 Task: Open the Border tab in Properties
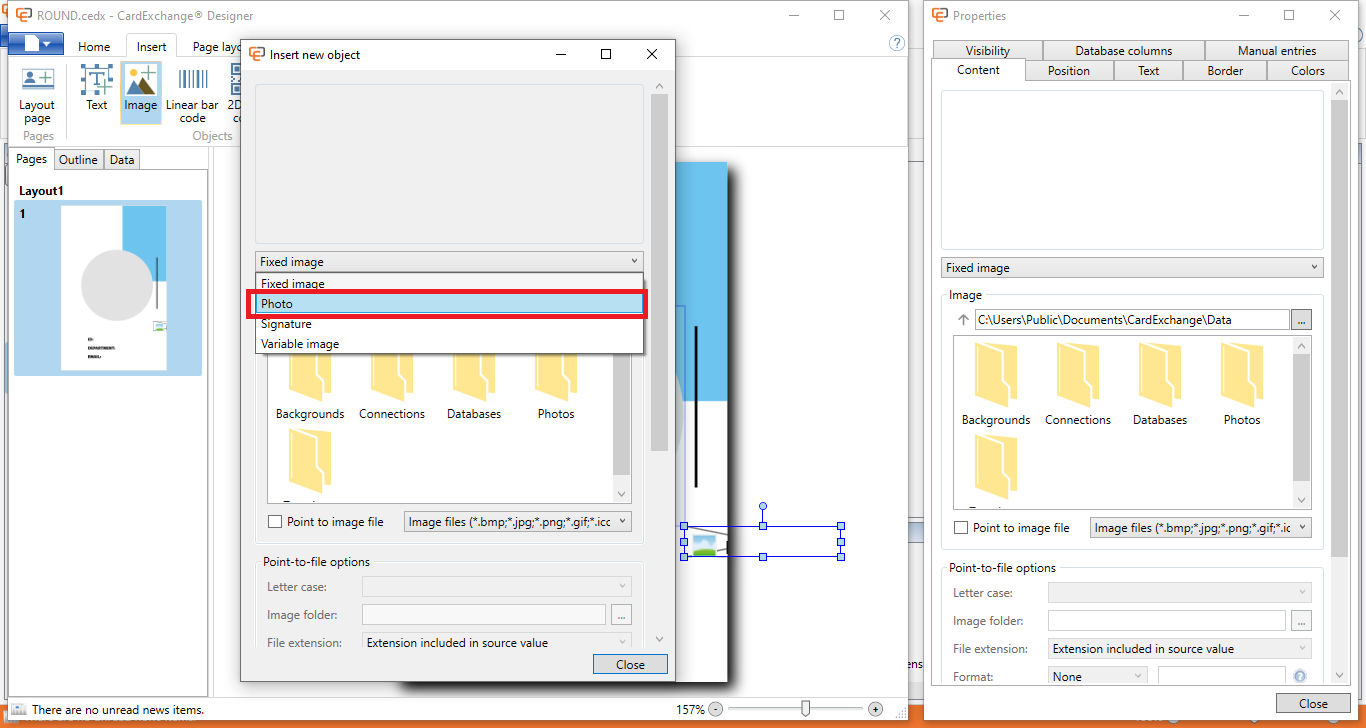coord(1225,71)
